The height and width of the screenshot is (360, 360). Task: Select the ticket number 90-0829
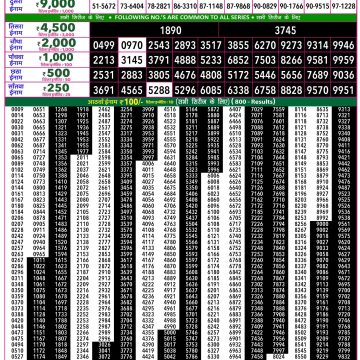265,6
